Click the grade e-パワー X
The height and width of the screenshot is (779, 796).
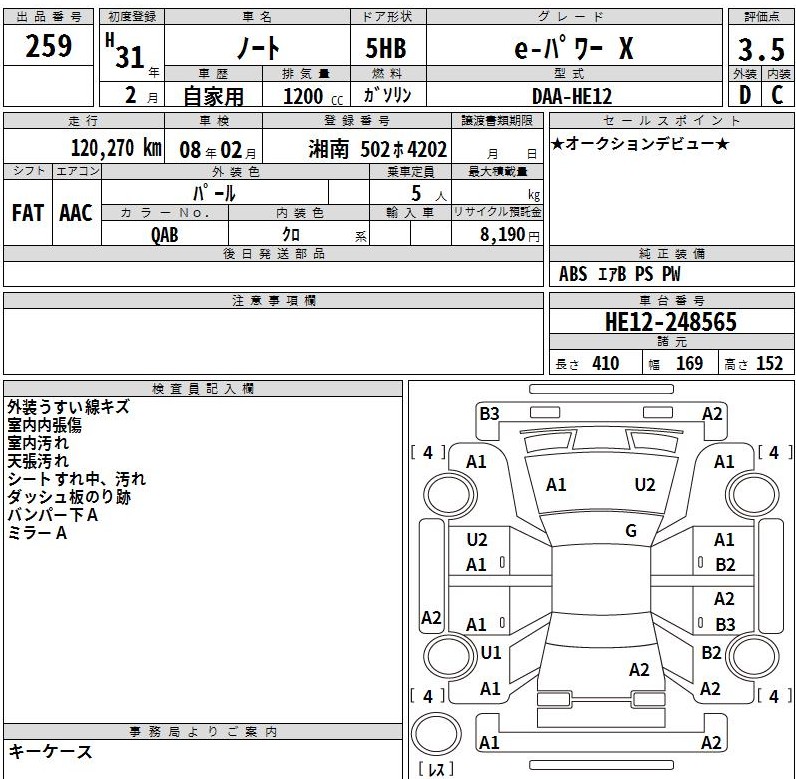tap(574, 48)
